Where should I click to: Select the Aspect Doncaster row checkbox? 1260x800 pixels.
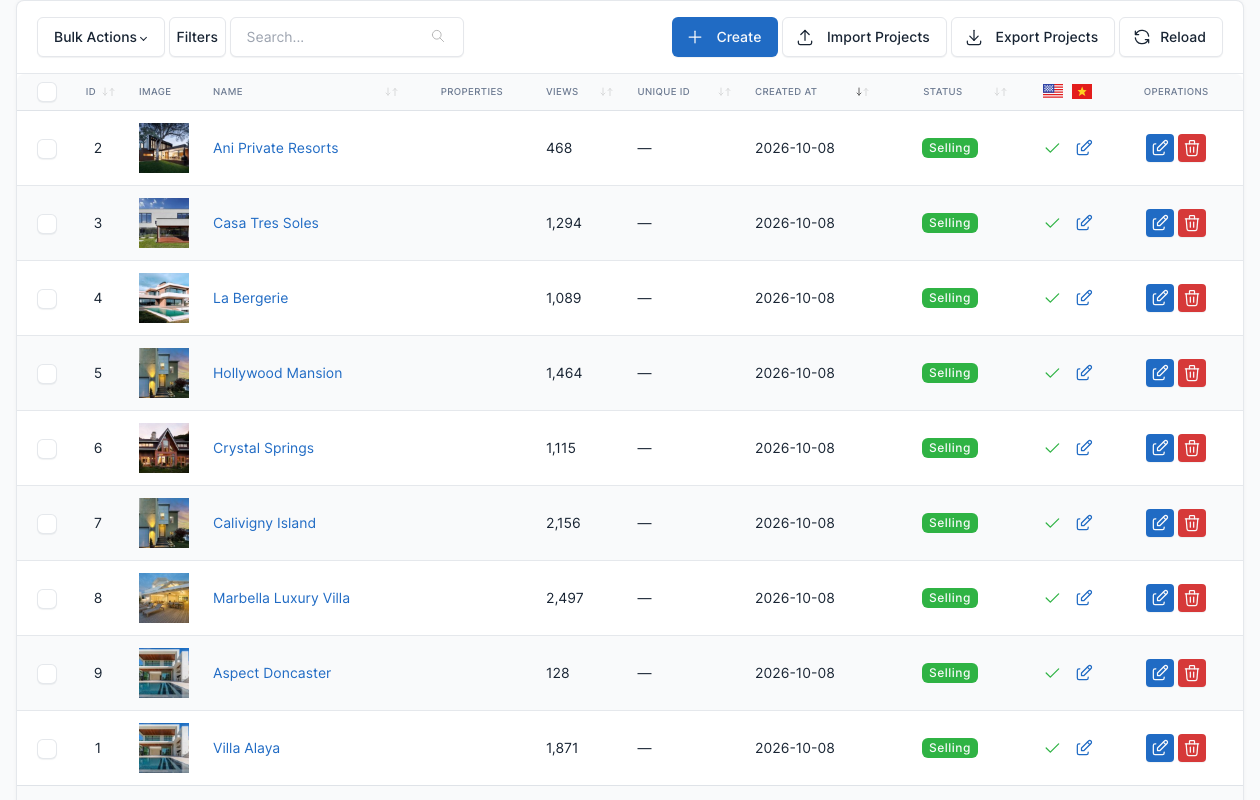click(x=47, y=674)
